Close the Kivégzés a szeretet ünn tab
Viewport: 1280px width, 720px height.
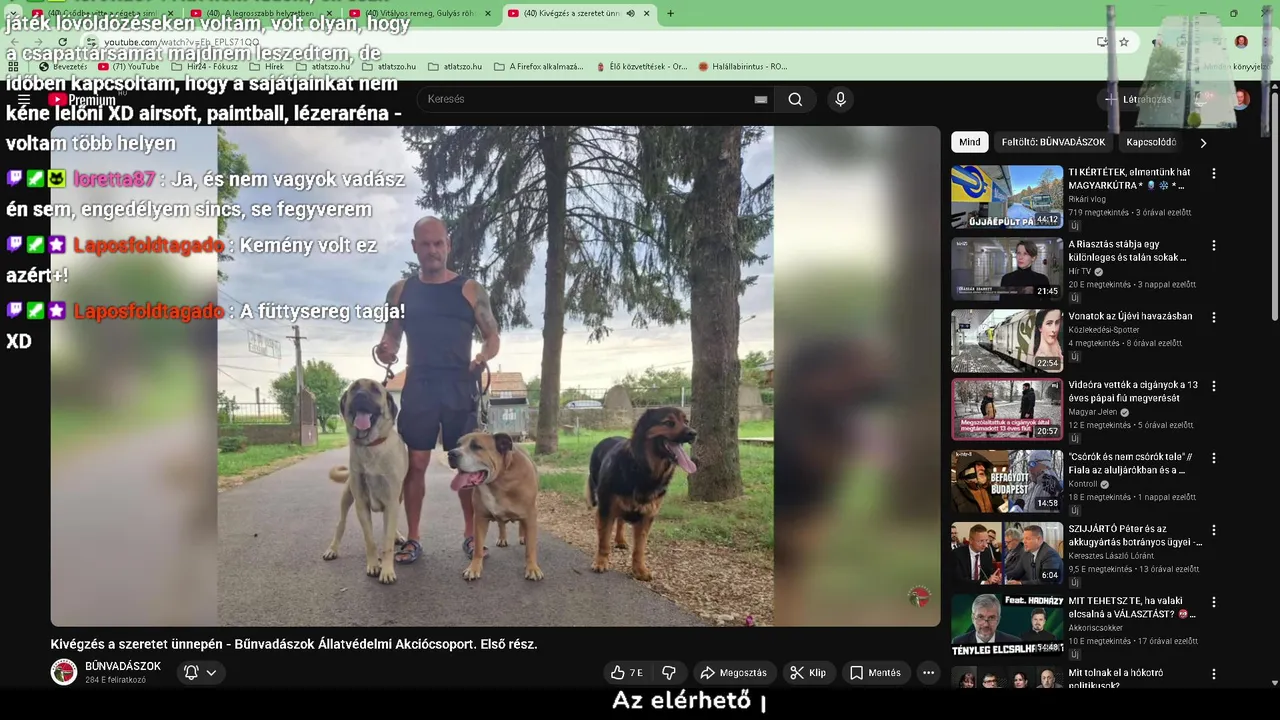click(647, 13)
